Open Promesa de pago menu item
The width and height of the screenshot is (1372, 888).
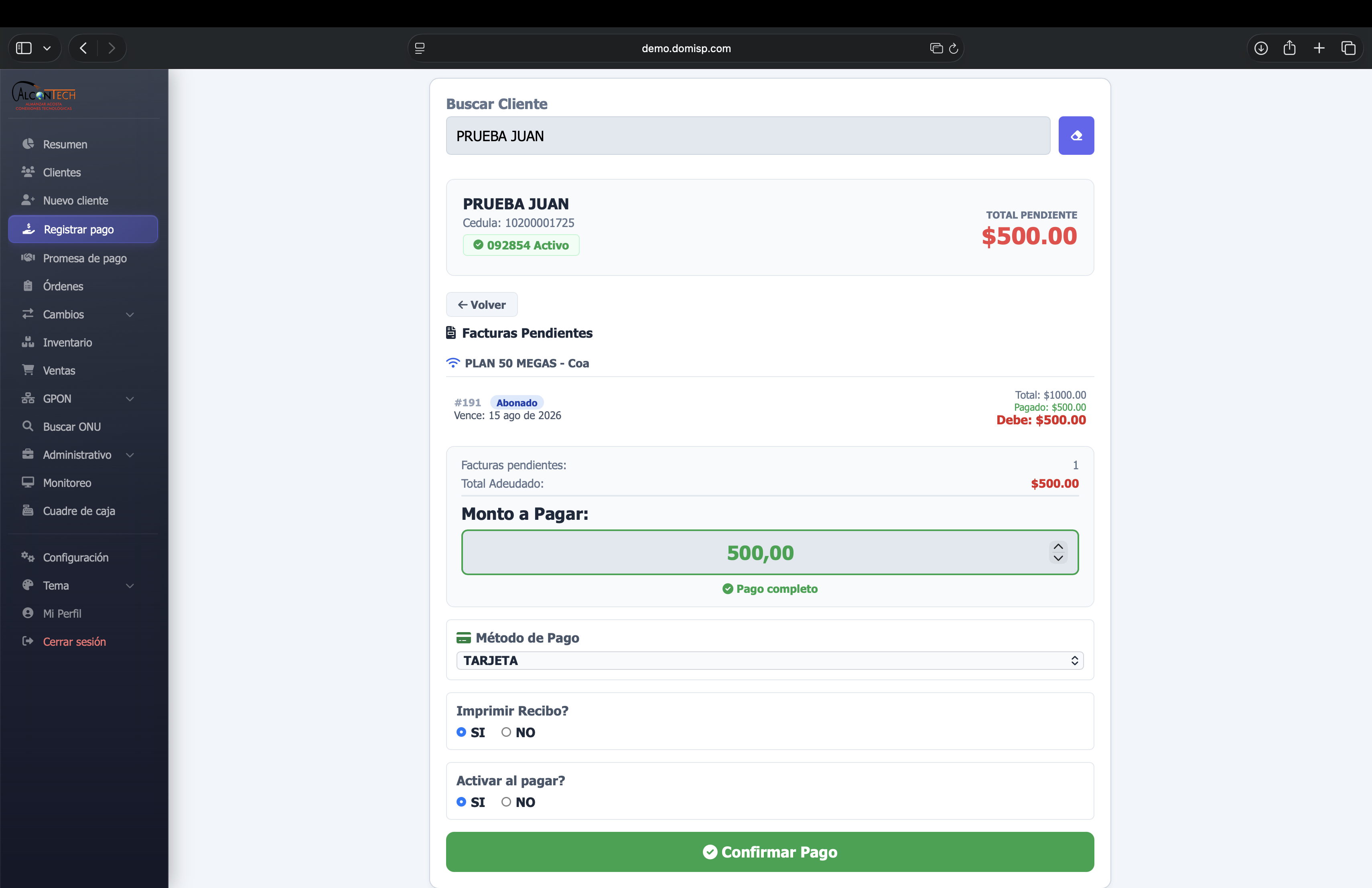pyautogui.click(x=83, y=258)
